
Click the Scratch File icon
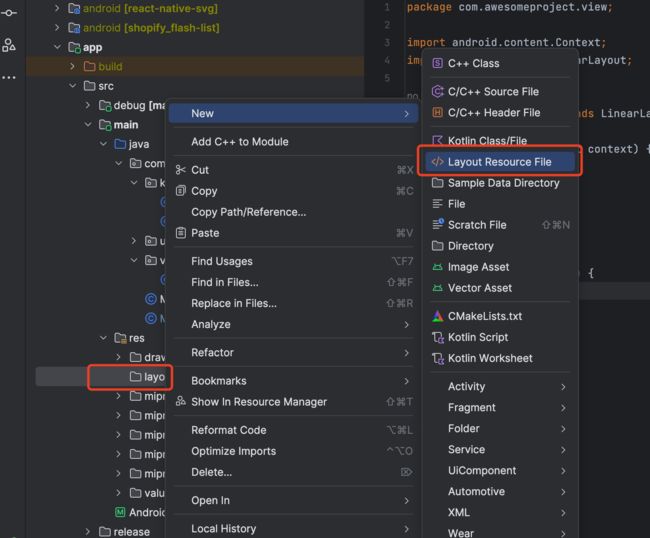pos(438,225)
